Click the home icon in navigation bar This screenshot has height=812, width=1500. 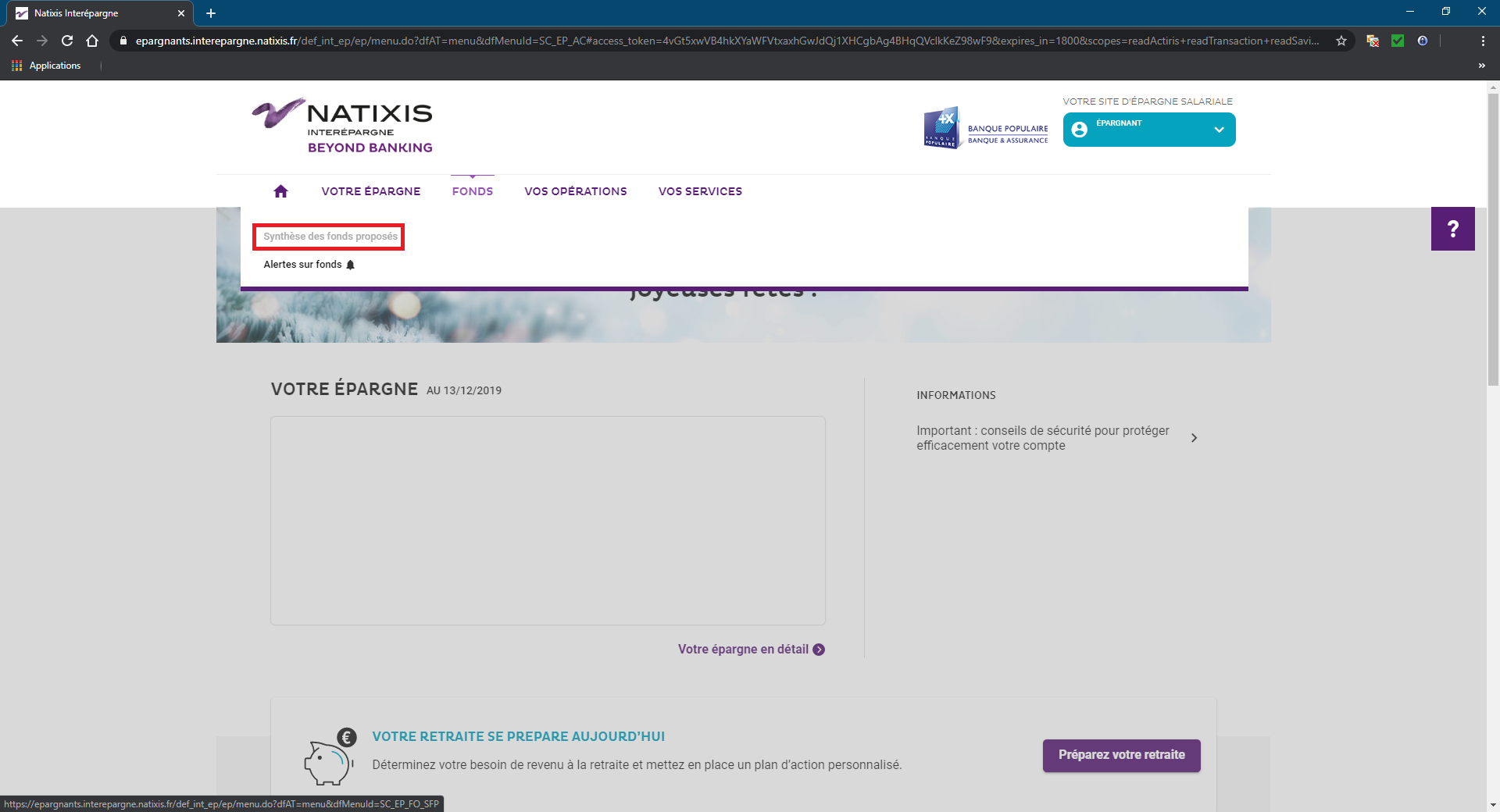pyautogui.click(x=280, y=191)
